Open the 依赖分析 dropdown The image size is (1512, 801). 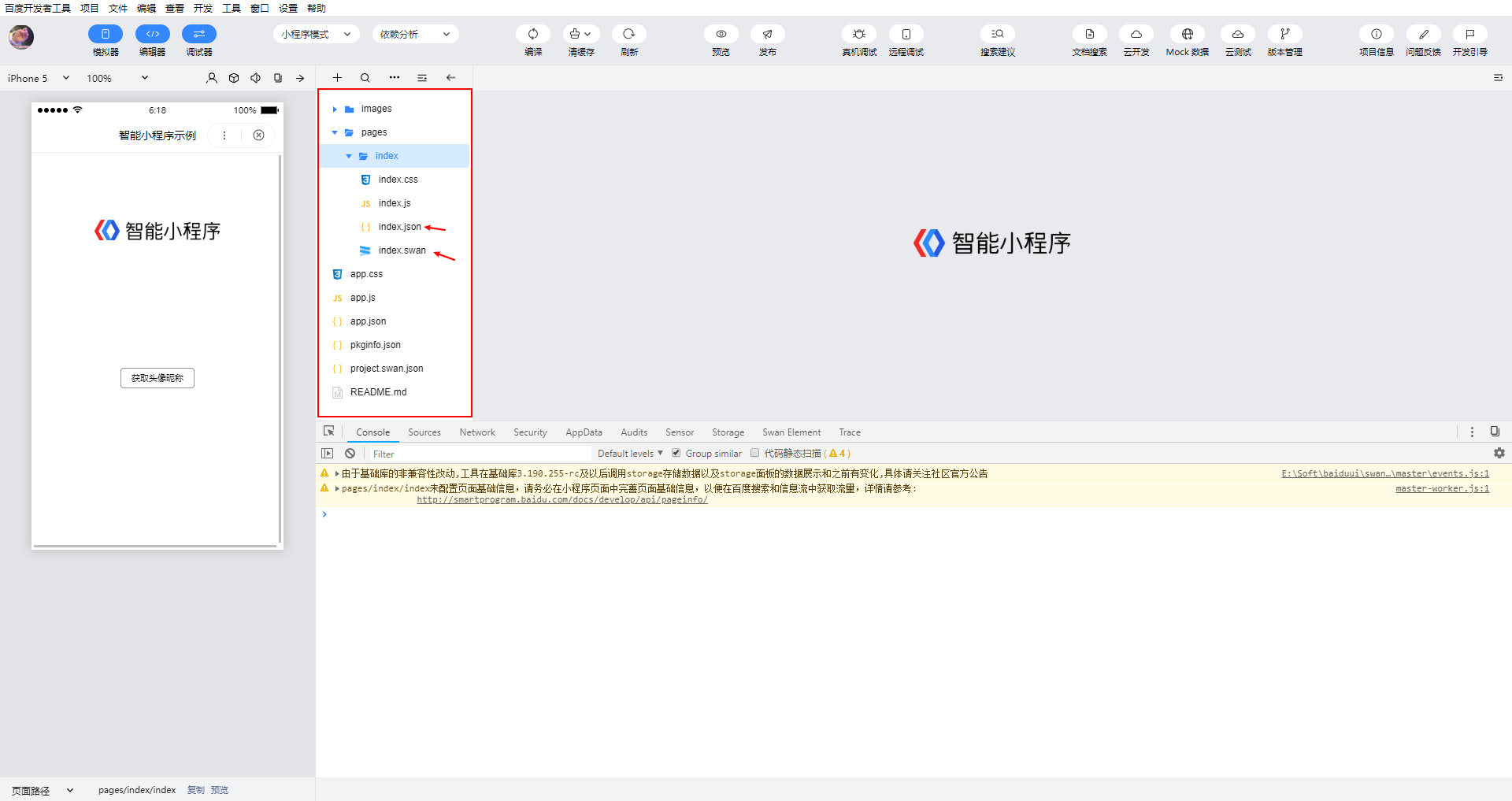[416, 34]
